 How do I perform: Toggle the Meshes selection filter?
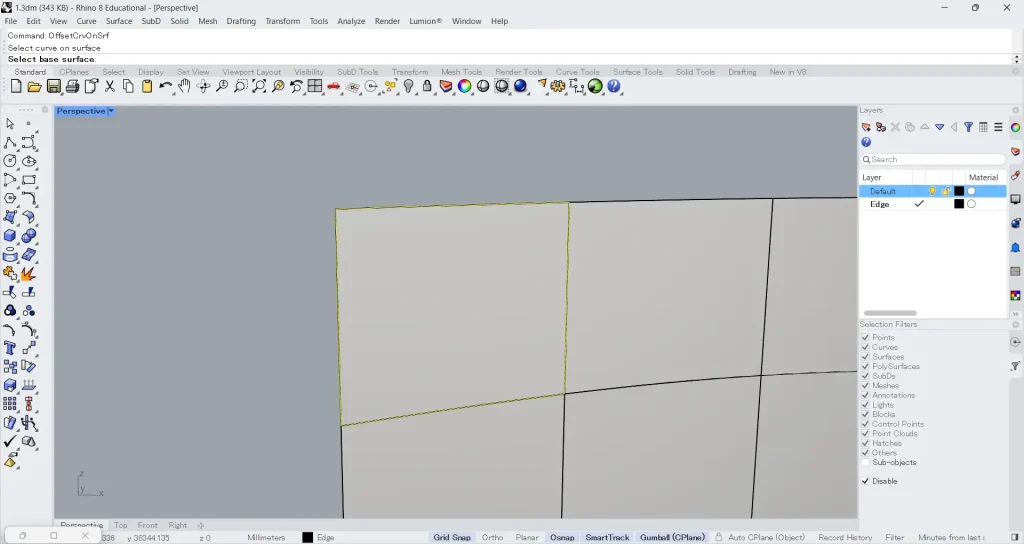coord(865,385)
